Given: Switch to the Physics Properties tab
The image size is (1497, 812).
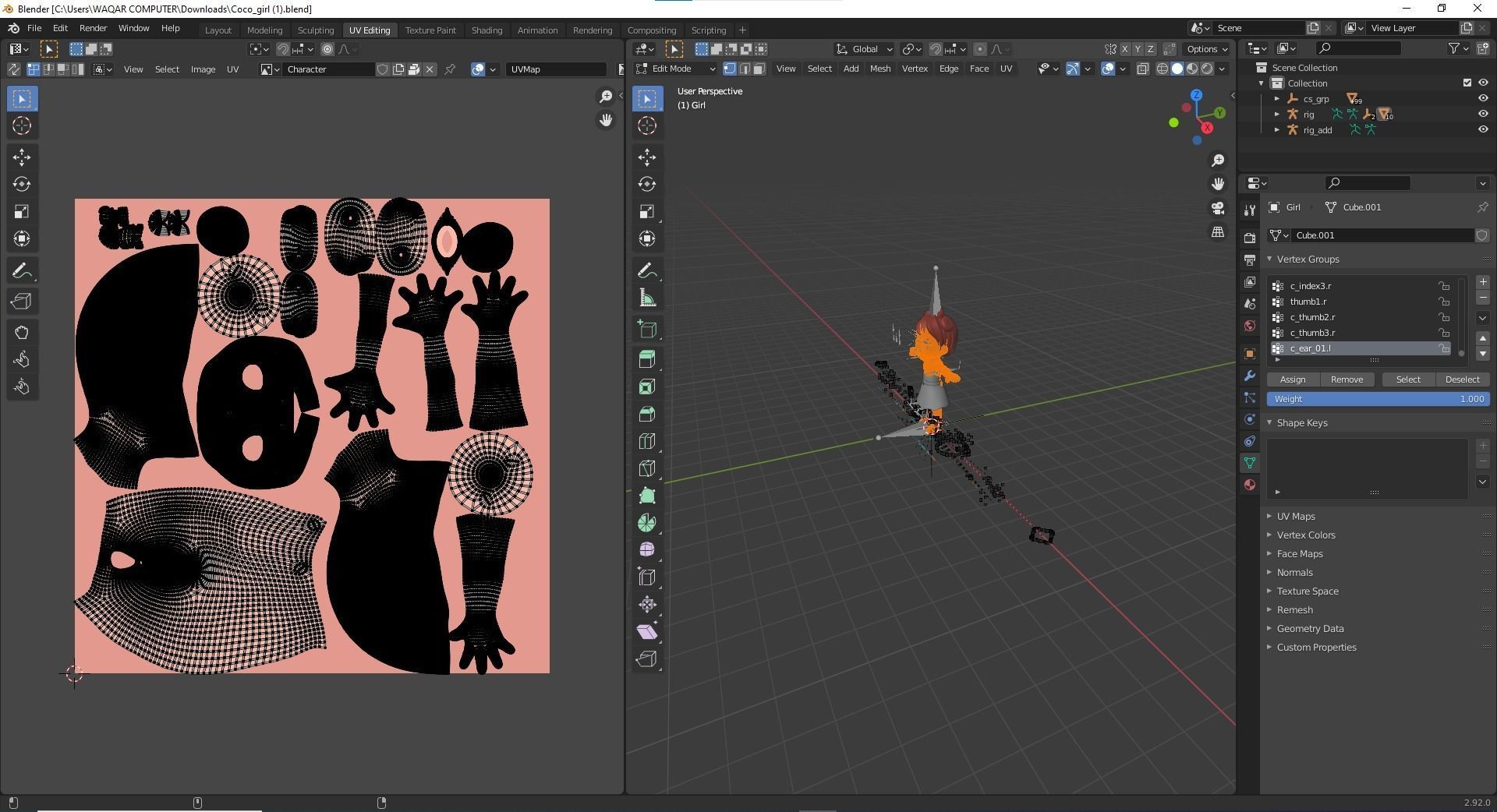Looking at the screenshot, I should pyautogui.click(x=1250, y=419).
